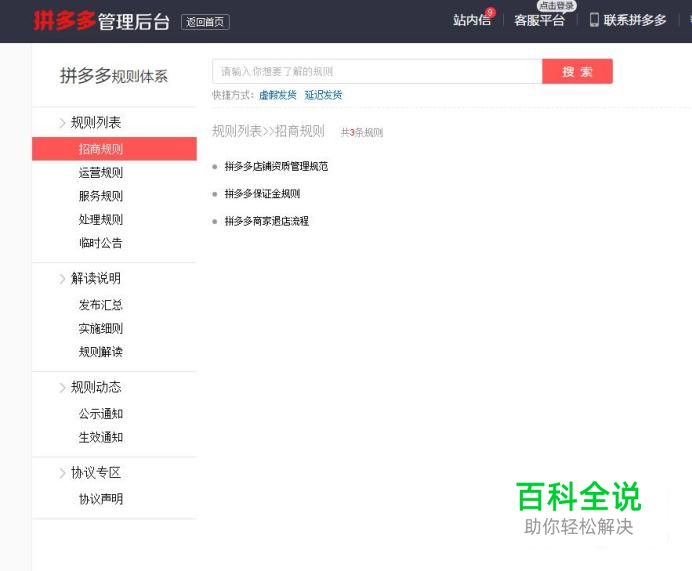
Task: Click the 拼多多 red logo
Action: pos(65,21)
